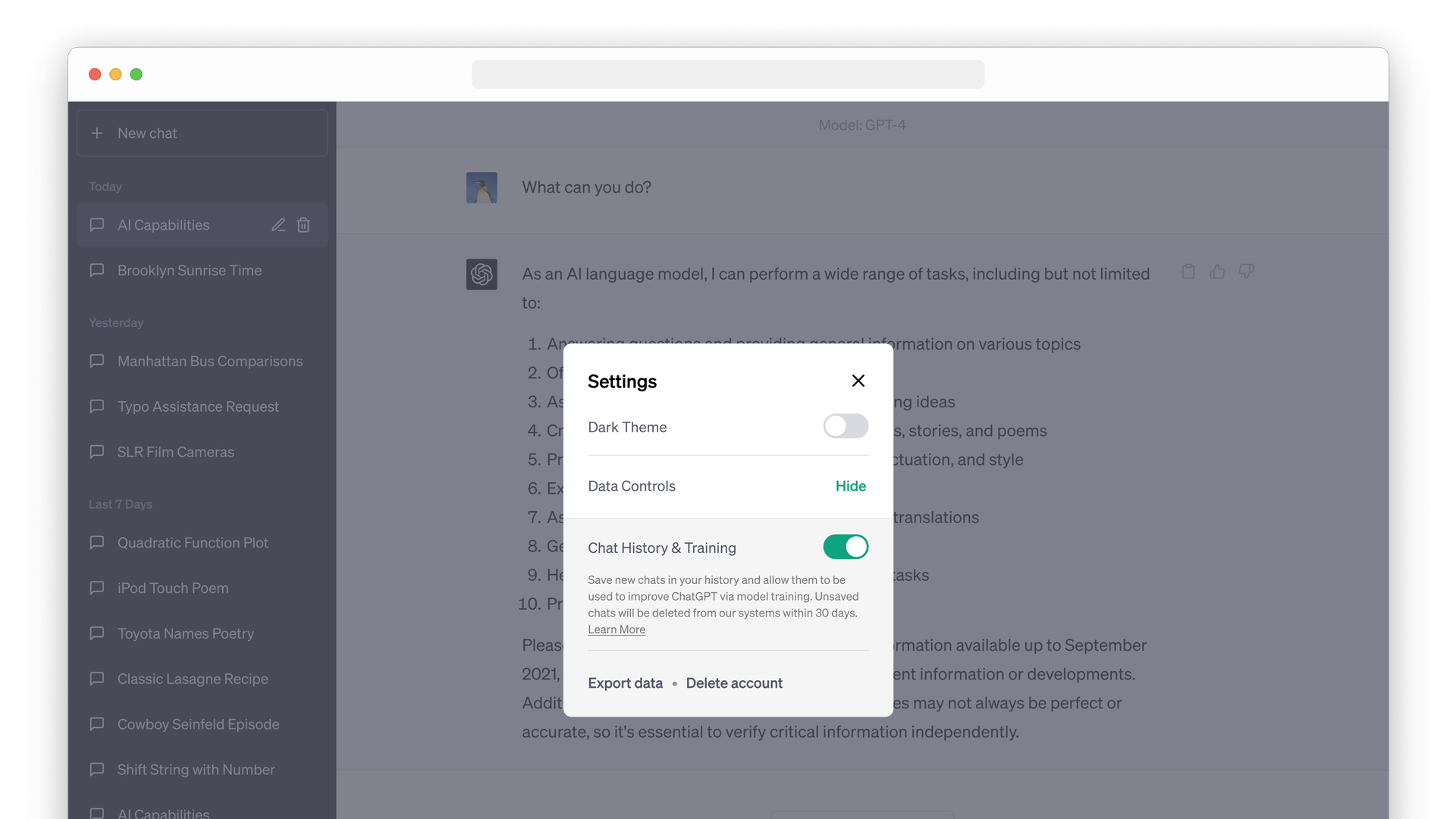Click the chat bubble icon beside Brooklyn Sunrise Time
Viewport: 1456px width, 819px height.
click(98, 270)
